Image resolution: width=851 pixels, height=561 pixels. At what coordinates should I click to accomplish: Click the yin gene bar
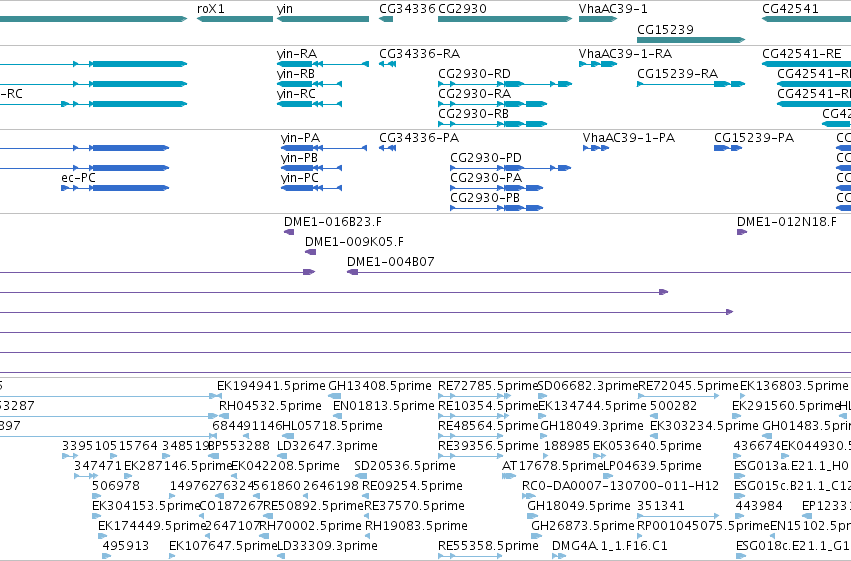point(323,19)
